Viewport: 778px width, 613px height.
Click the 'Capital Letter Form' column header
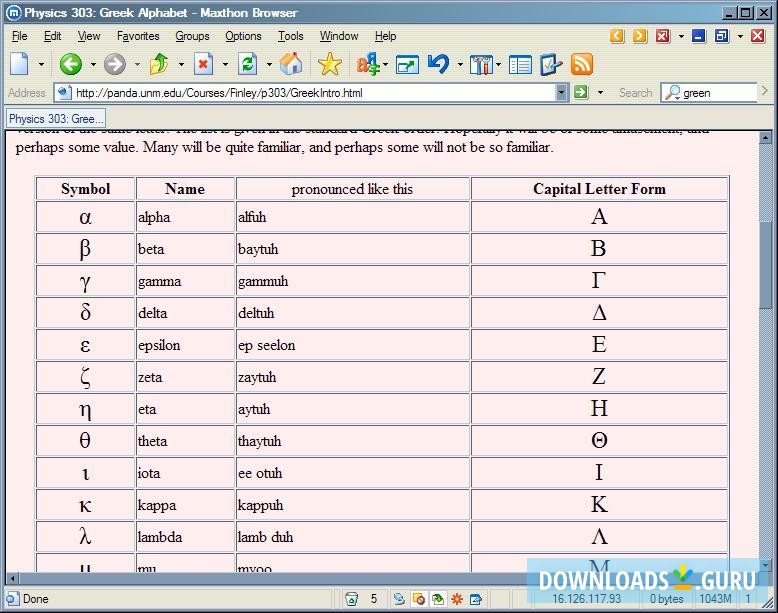599,189
